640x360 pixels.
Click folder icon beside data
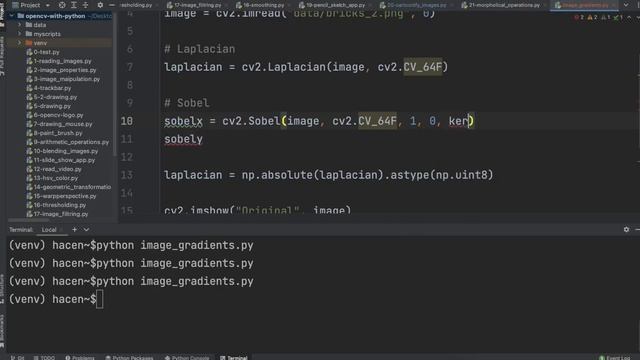(29, 25)
